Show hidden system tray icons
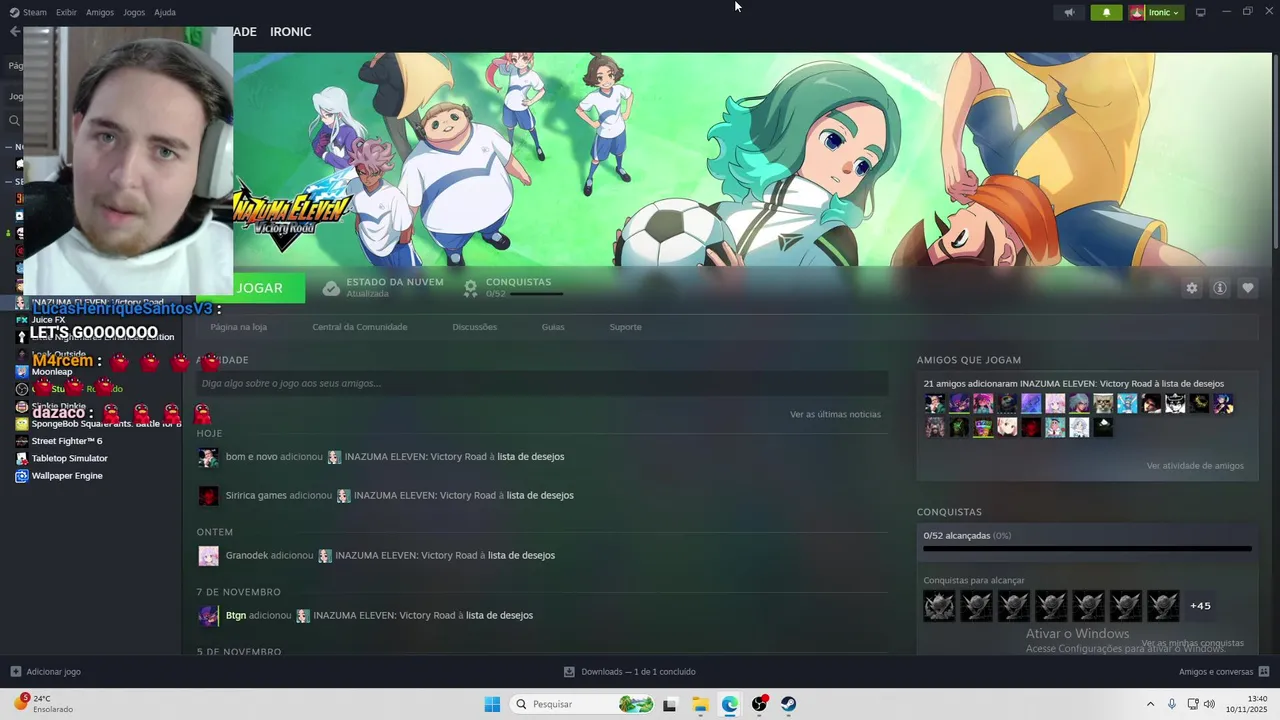The width and height of the screenshot is (1280, 720). pyautogui.click(x=1150, y=705)
